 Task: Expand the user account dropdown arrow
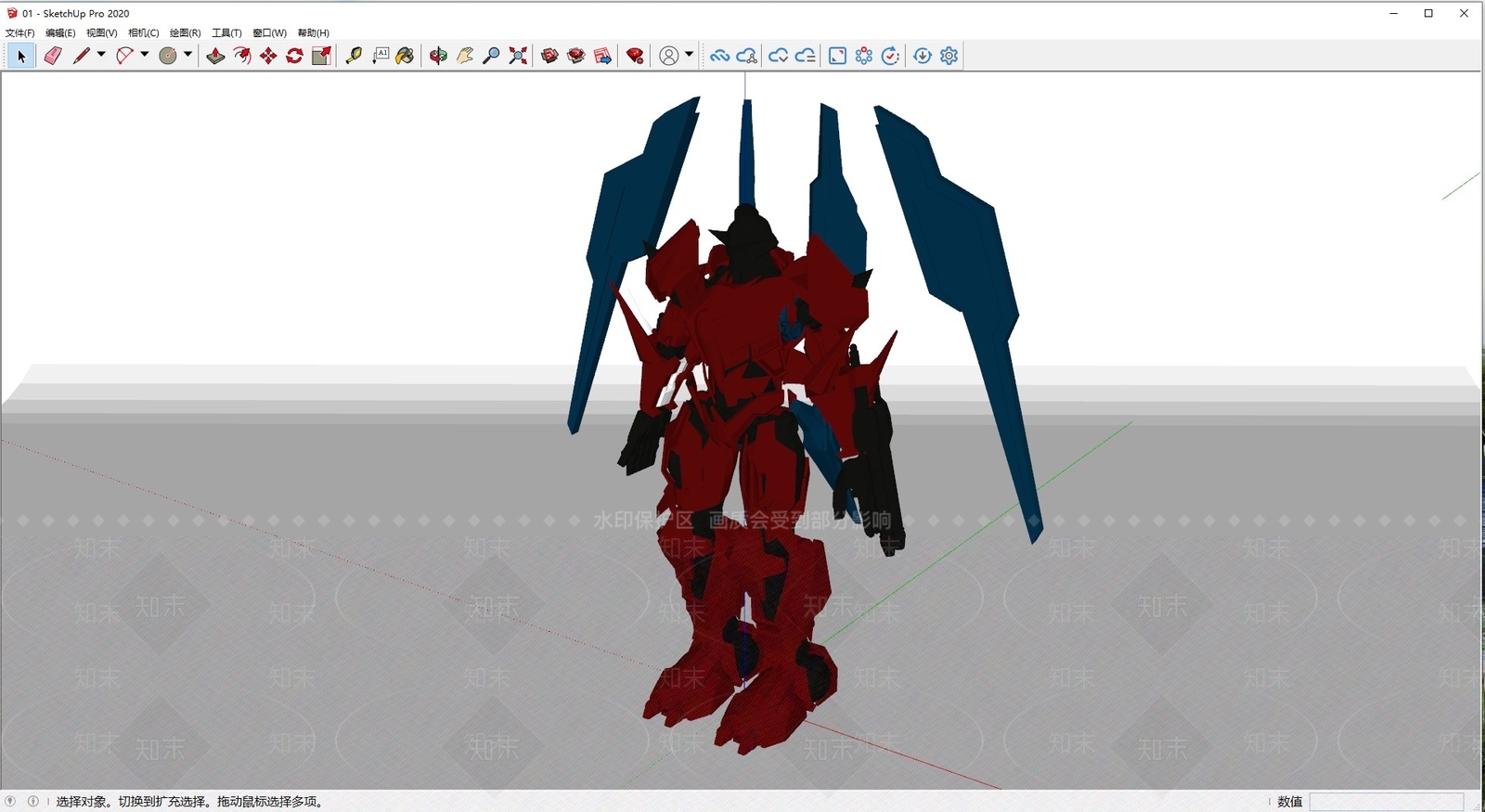(x=689, y=55)
